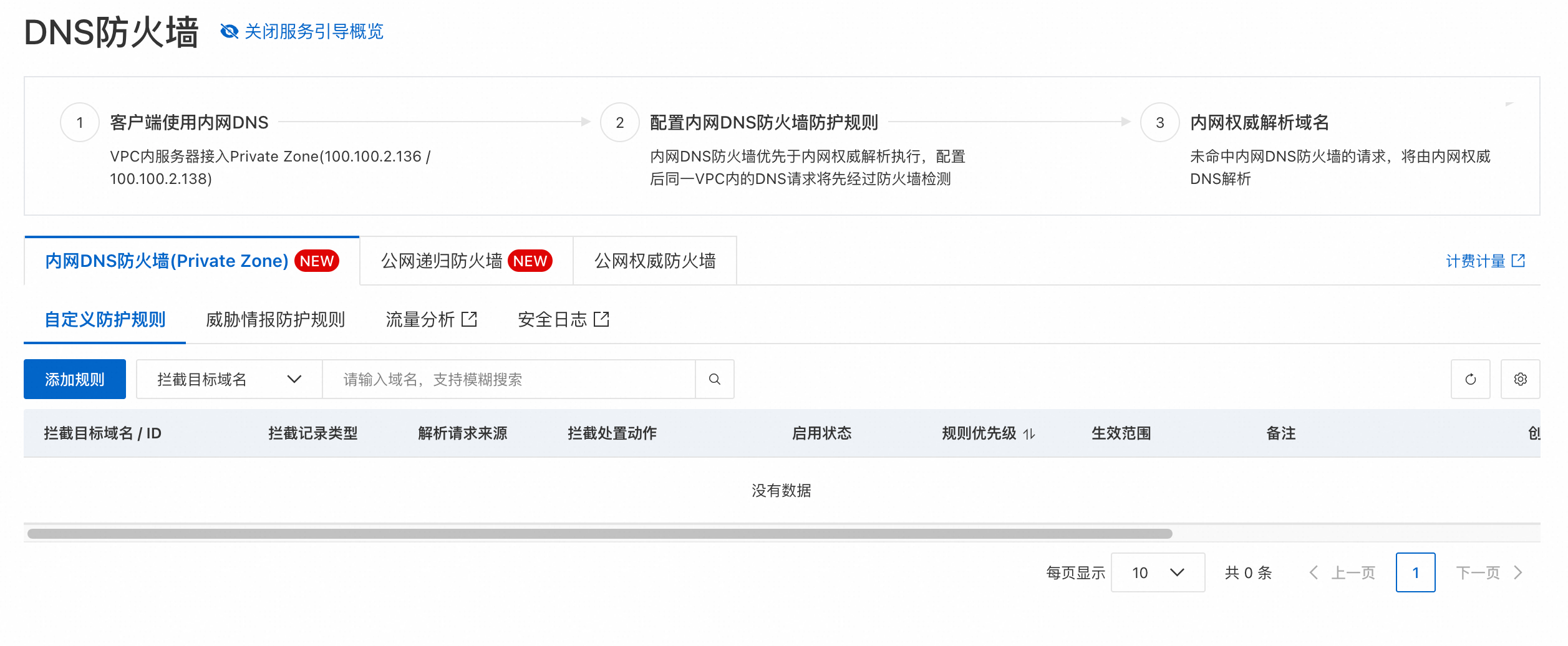Image resolution: width=1568 pixels, height=646 pixels.
Task: Click the 启用状态 column header
Action: pos(822,433)
